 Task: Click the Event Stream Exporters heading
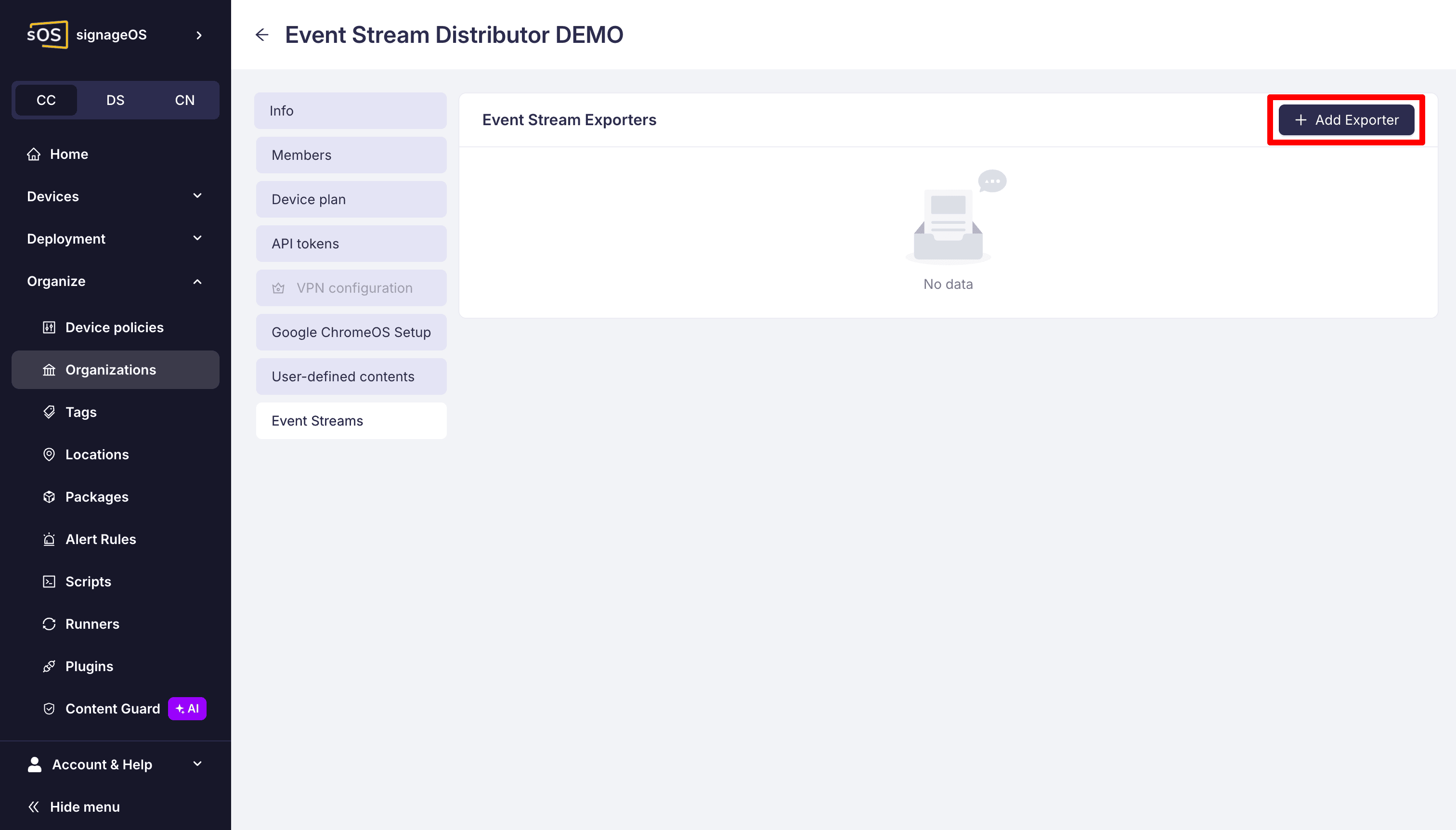pos(569,120)
